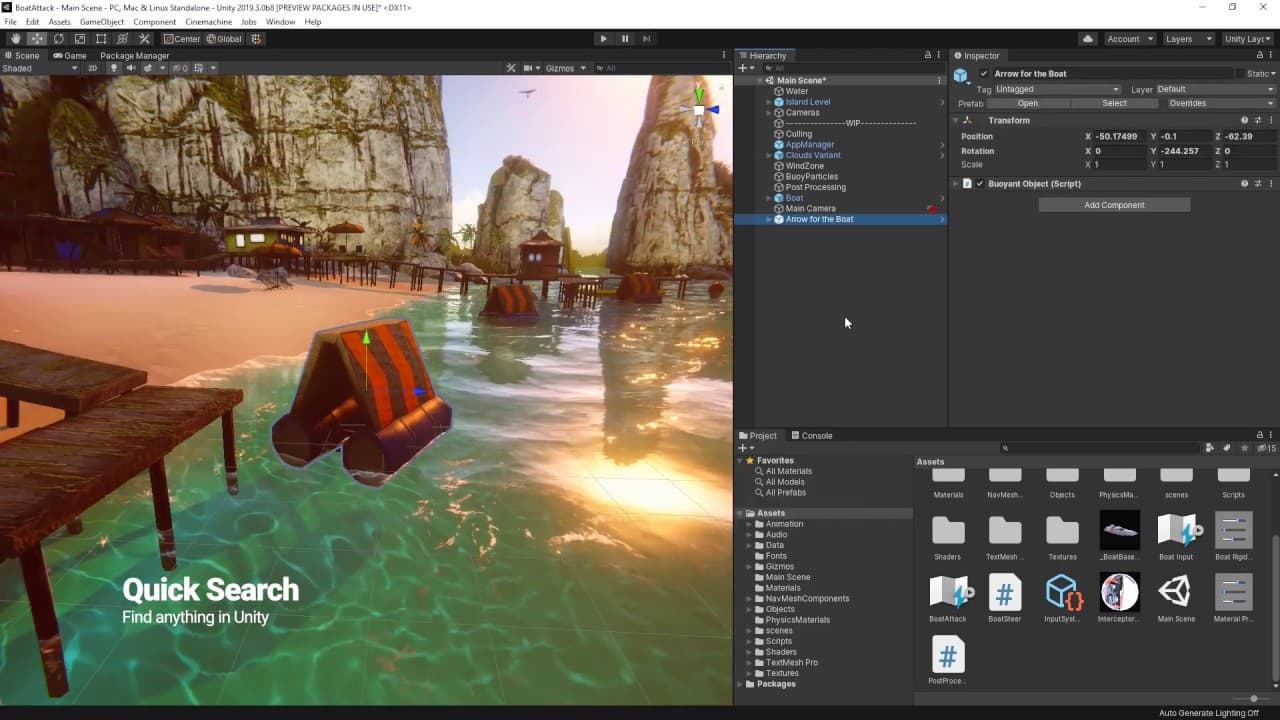Screen dimensions: 1280x720
Task: Toggle 2D view mode in Scene
Action: pos(93,68)
